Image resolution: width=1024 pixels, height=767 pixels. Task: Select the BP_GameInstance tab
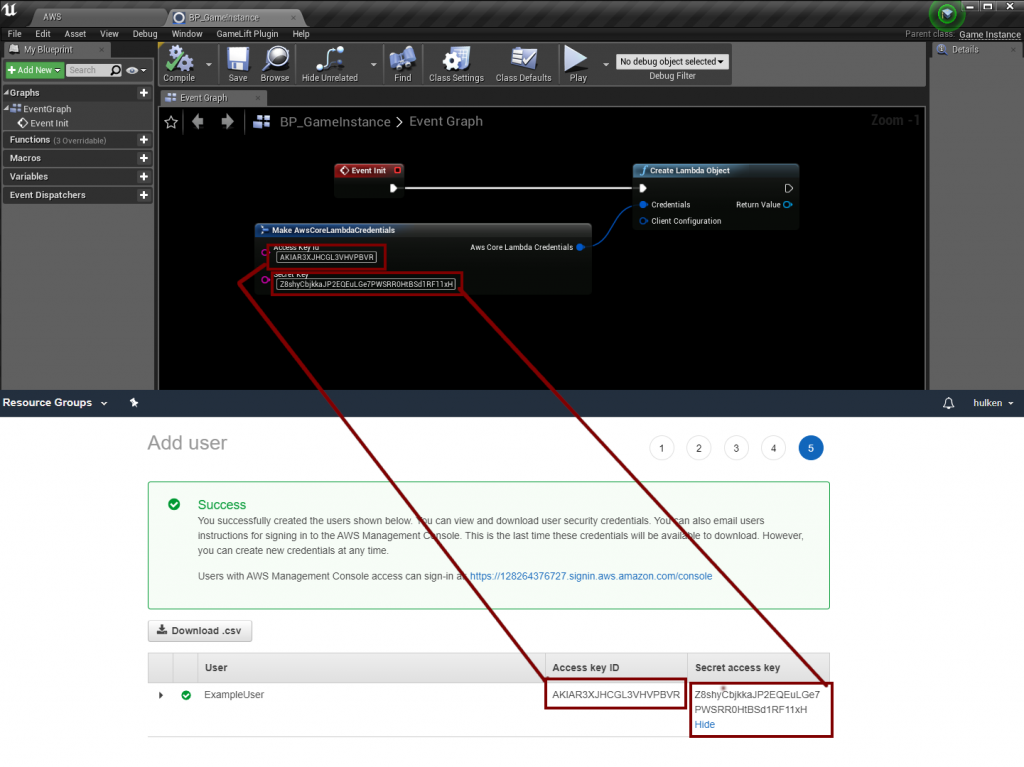click(x=224, y=18)
